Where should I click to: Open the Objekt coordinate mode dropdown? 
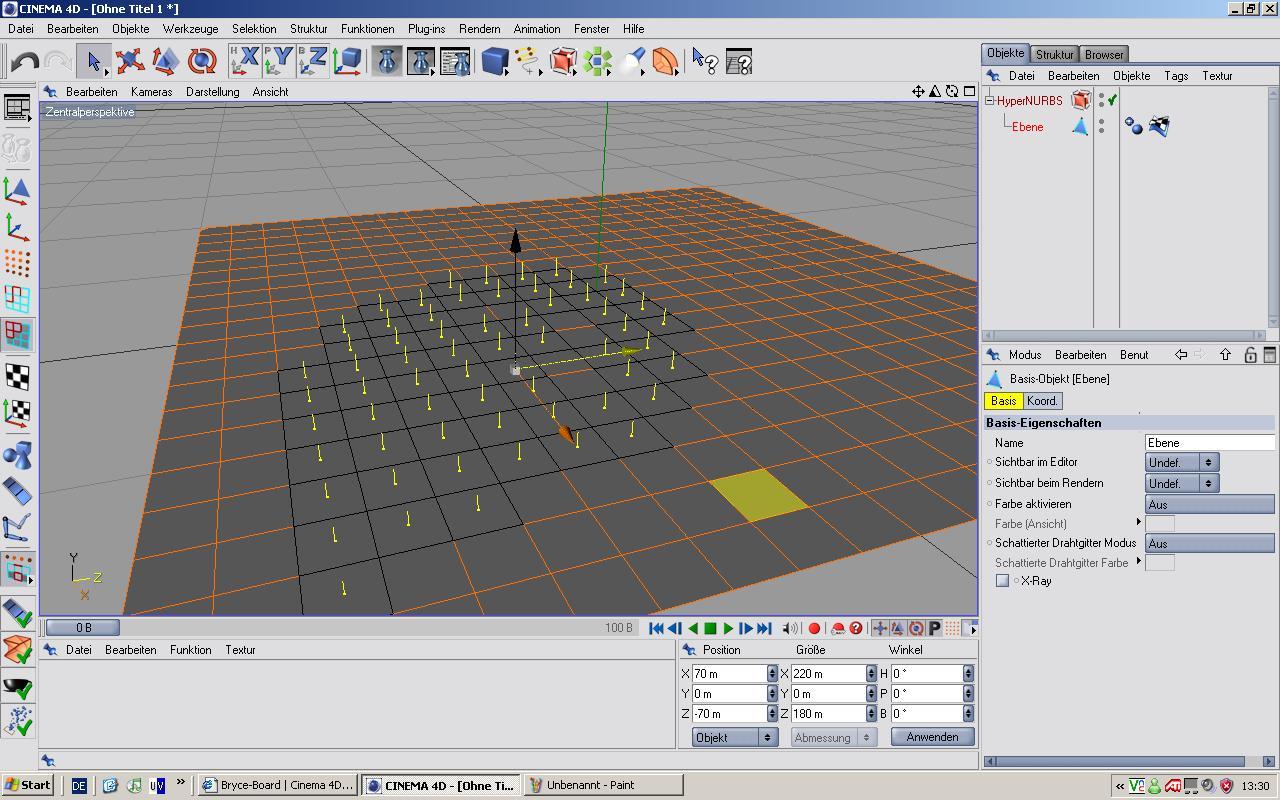tap(734, 737)
